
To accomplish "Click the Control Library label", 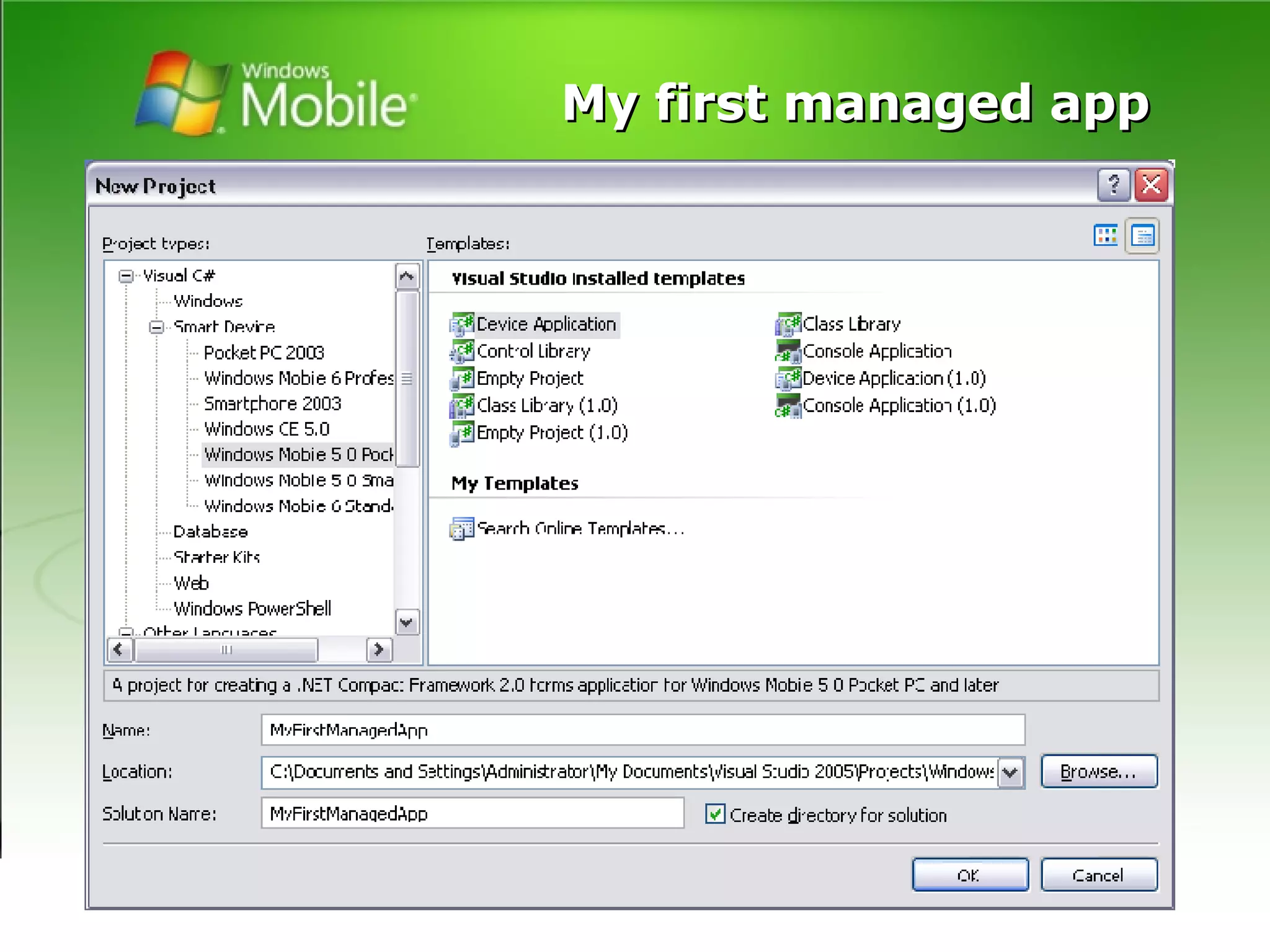I will (x=533, y=351).
